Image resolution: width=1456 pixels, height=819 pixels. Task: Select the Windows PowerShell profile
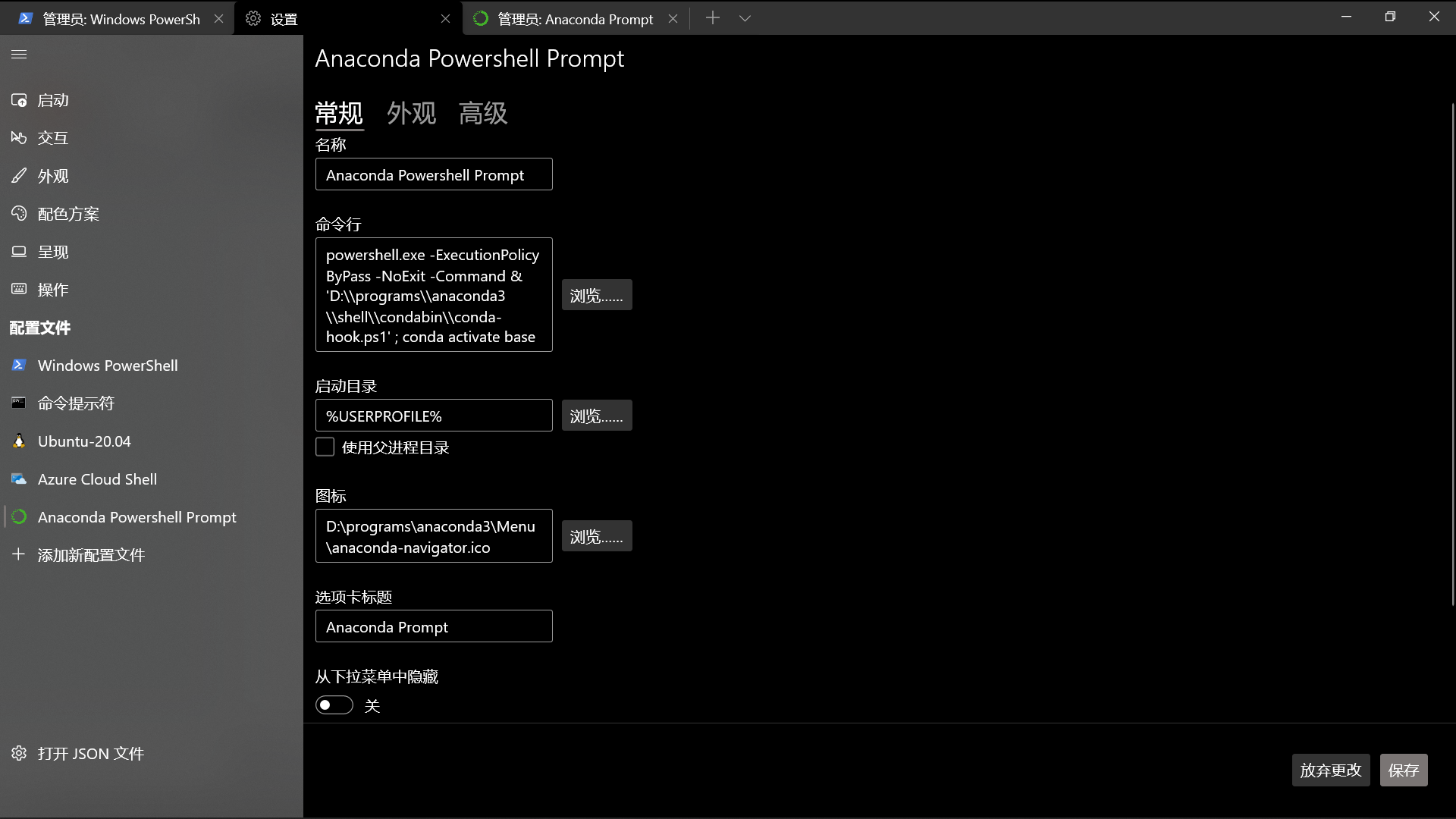(x=108, y=365)
